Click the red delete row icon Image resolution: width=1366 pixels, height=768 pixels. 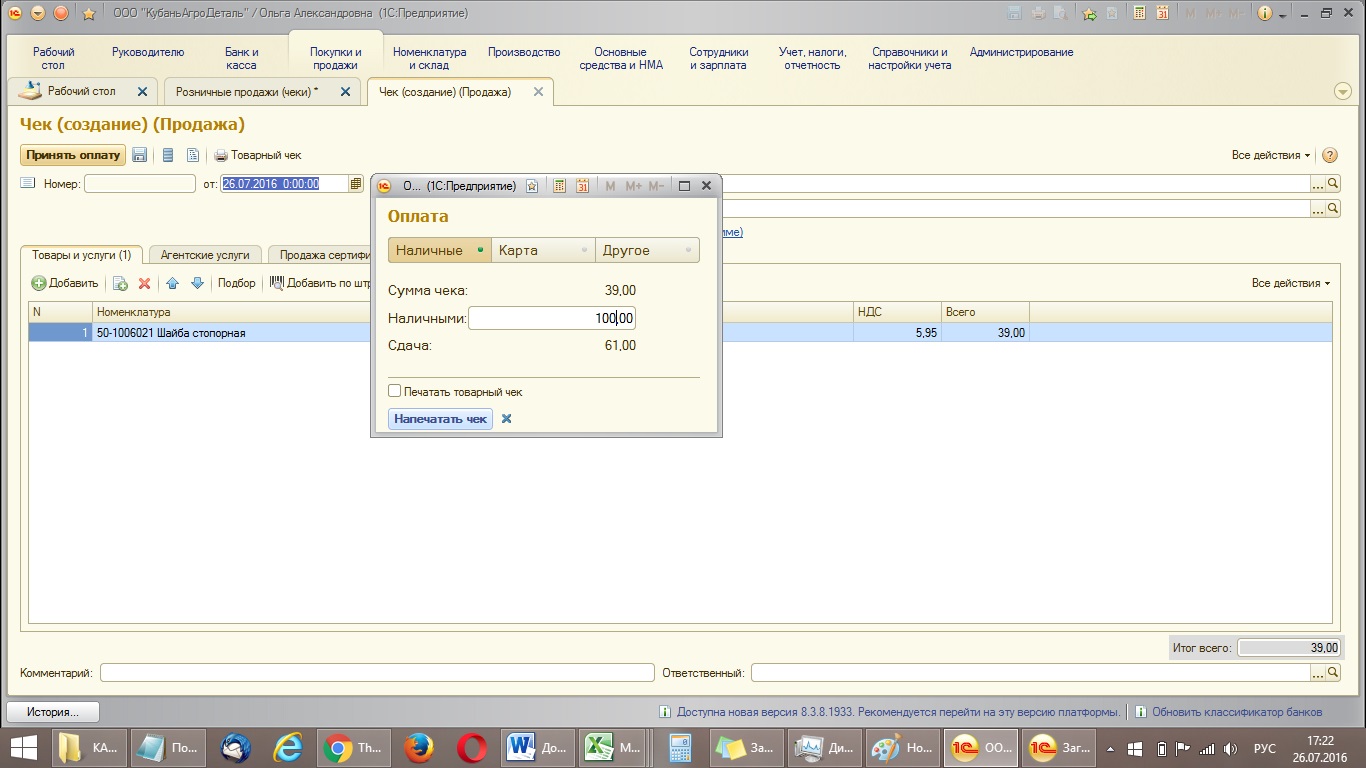pyautogui.click(x=144, y=283)
